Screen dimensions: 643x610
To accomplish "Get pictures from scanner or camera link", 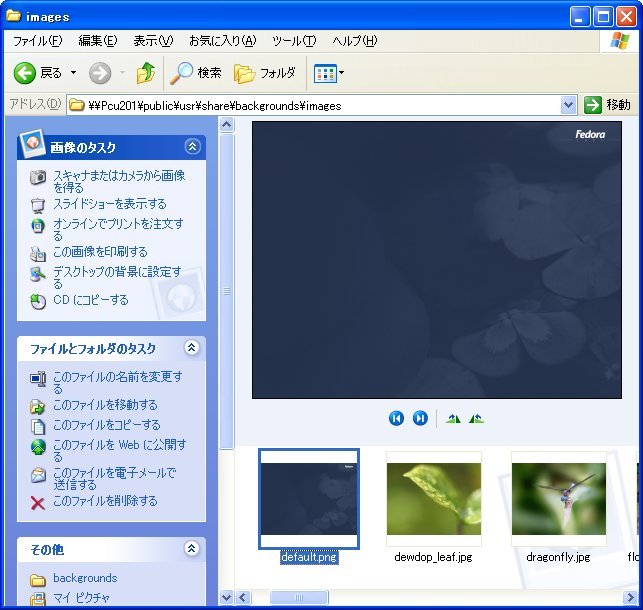I will [x=119, y=181].
